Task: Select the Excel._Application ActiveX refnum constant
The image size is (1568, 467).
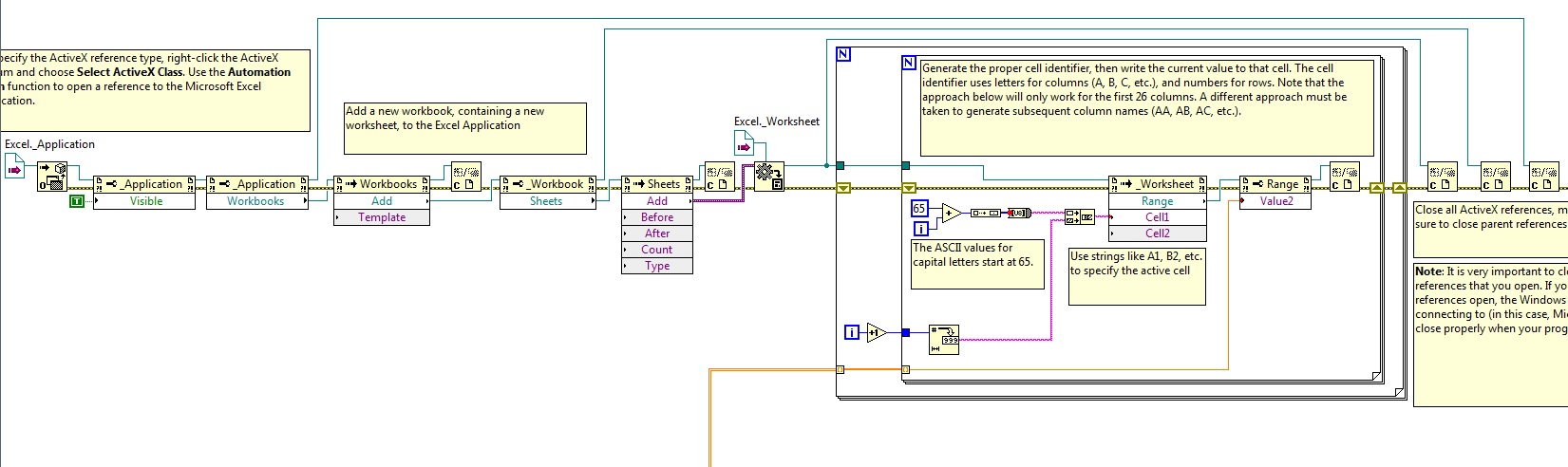Action: point(13,165)
